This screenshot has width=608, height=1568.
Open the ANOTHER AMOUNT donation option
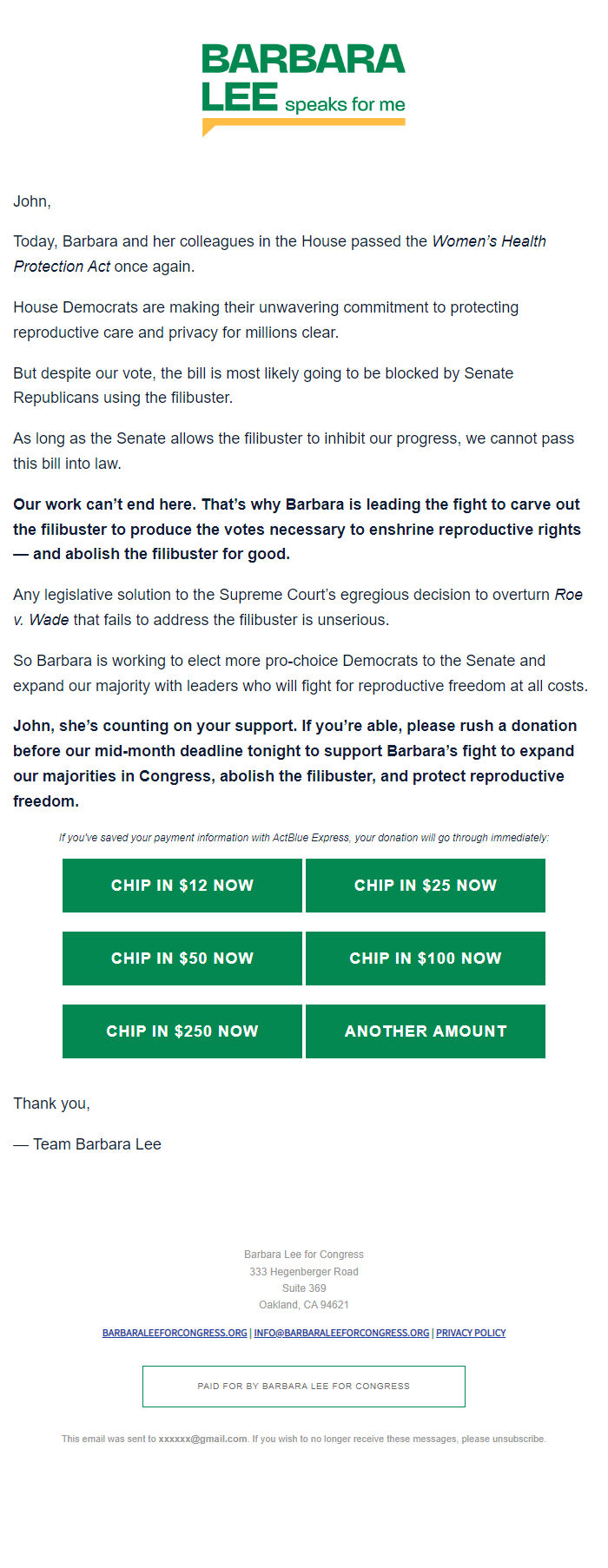coord(426,1031)
